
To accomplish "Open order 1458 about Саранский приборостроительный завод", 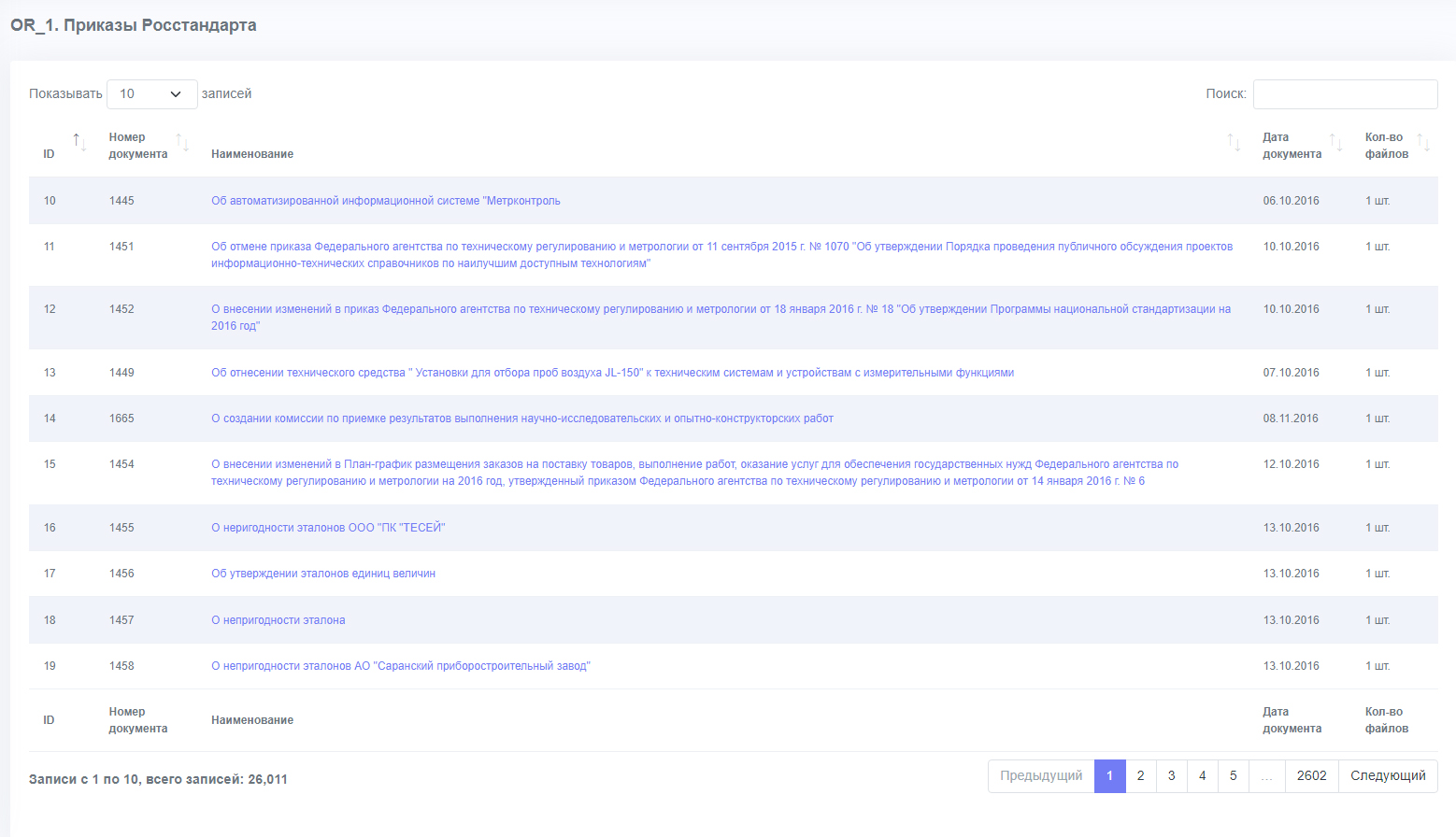I will pyautogui.click(x=401, y=666).
